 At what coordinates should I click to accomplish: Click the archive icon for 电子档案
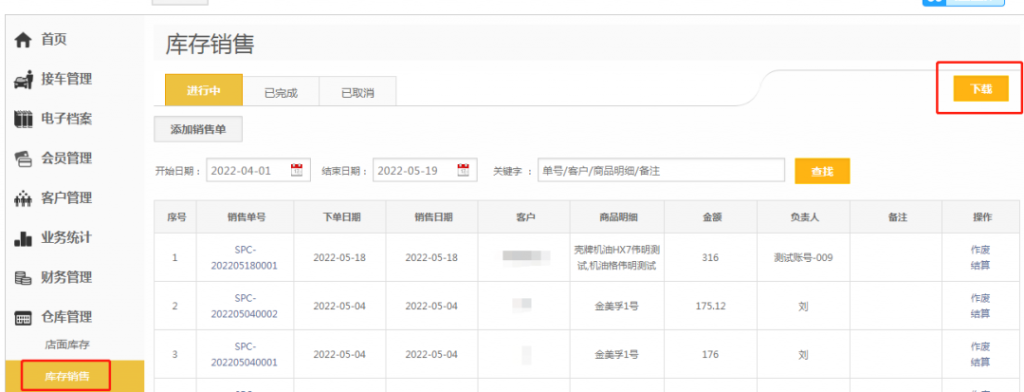pos(23,120)
